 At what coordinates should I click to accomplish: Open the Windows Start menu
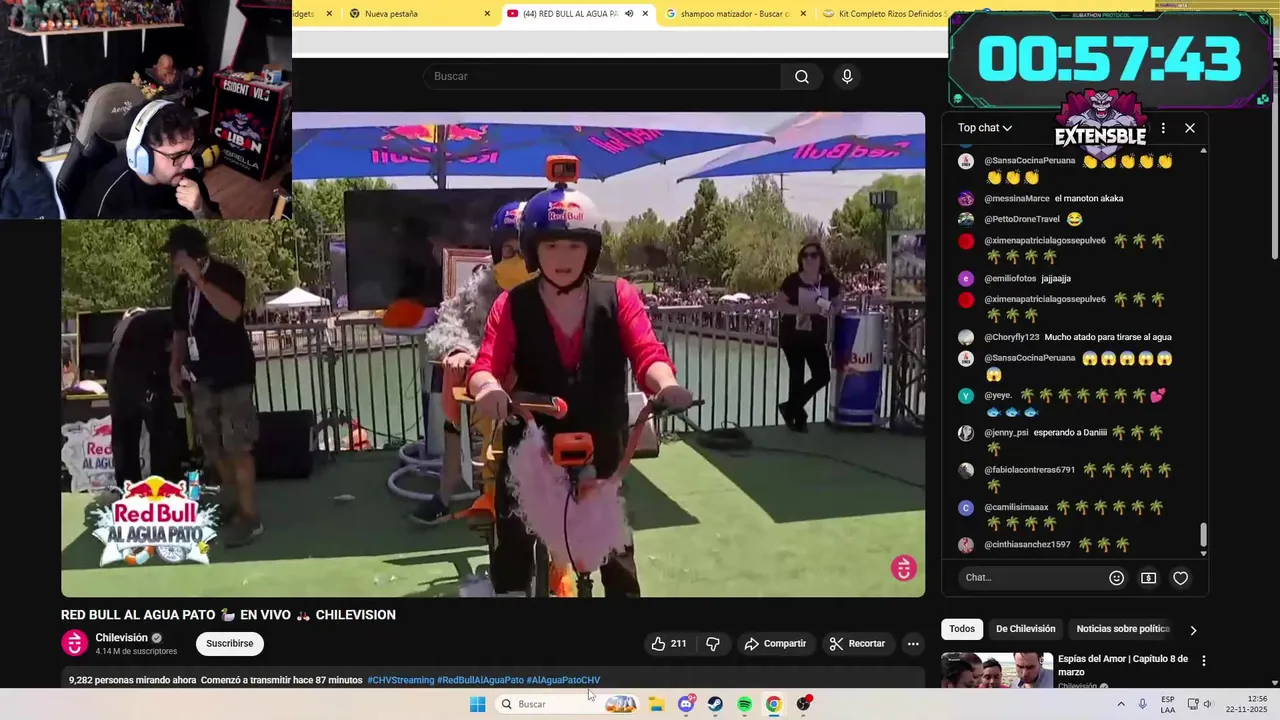pos(478,704)
